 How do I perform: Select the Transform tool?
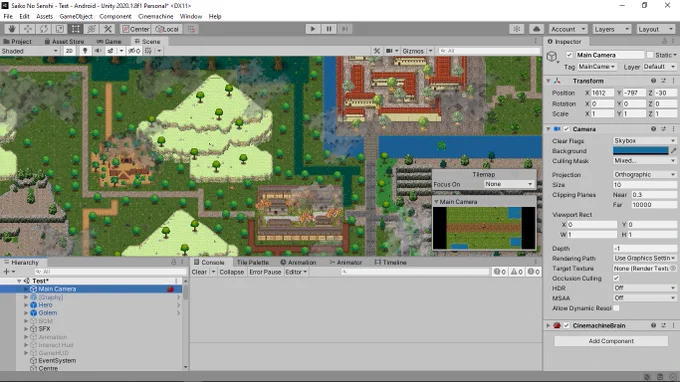(x=92, y=29)
